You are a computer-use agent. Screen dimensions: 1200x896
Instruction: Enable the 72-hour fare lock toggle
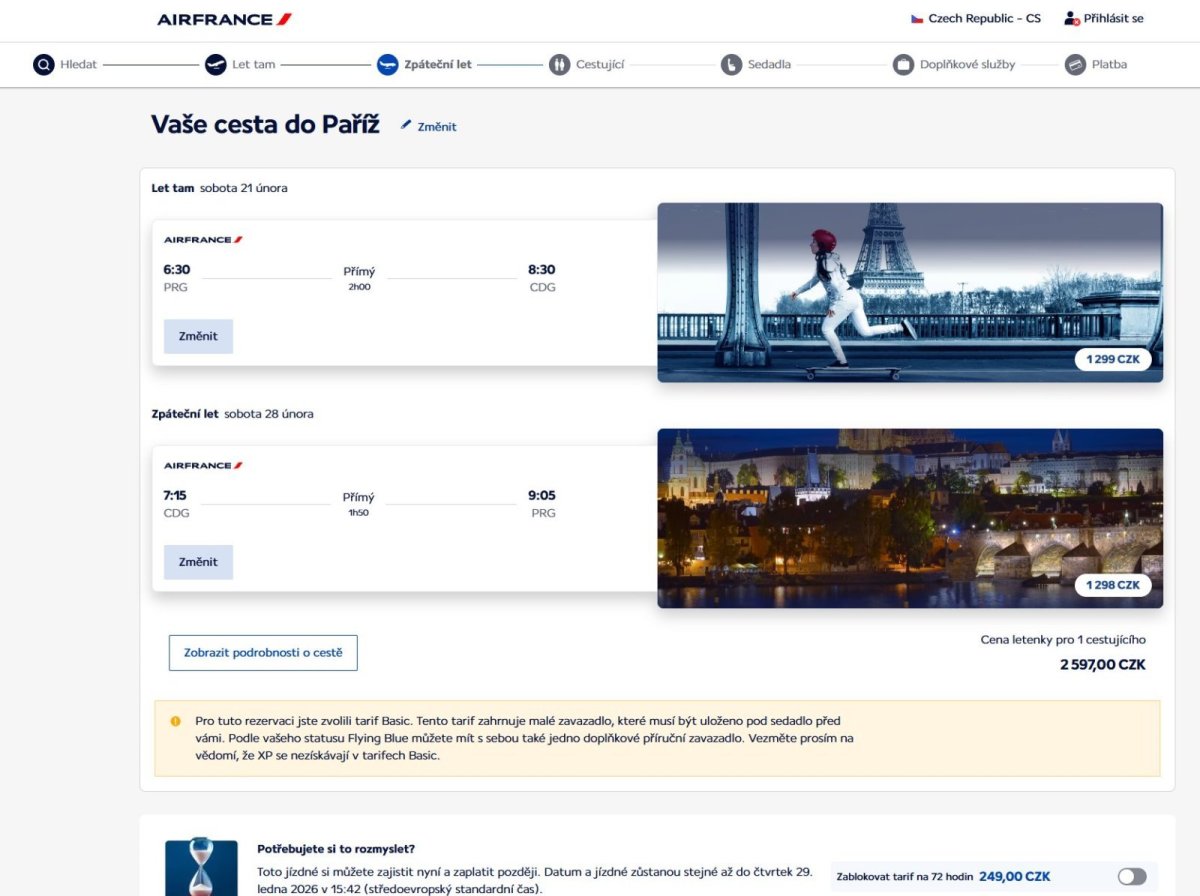[x=1131, y=876]
